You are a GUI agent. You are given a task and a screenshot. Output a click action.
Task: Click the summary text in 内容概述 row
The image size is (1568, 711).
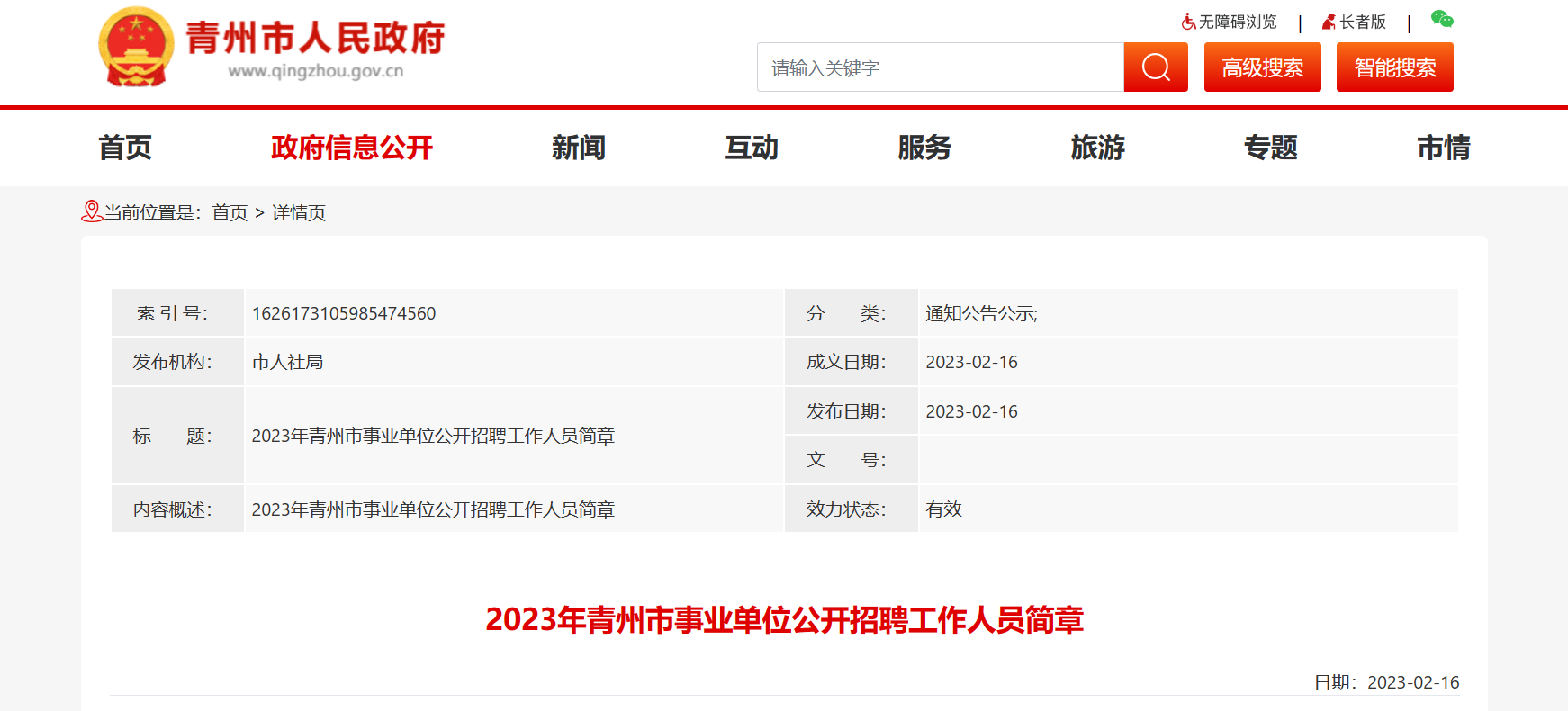point(433,509)
